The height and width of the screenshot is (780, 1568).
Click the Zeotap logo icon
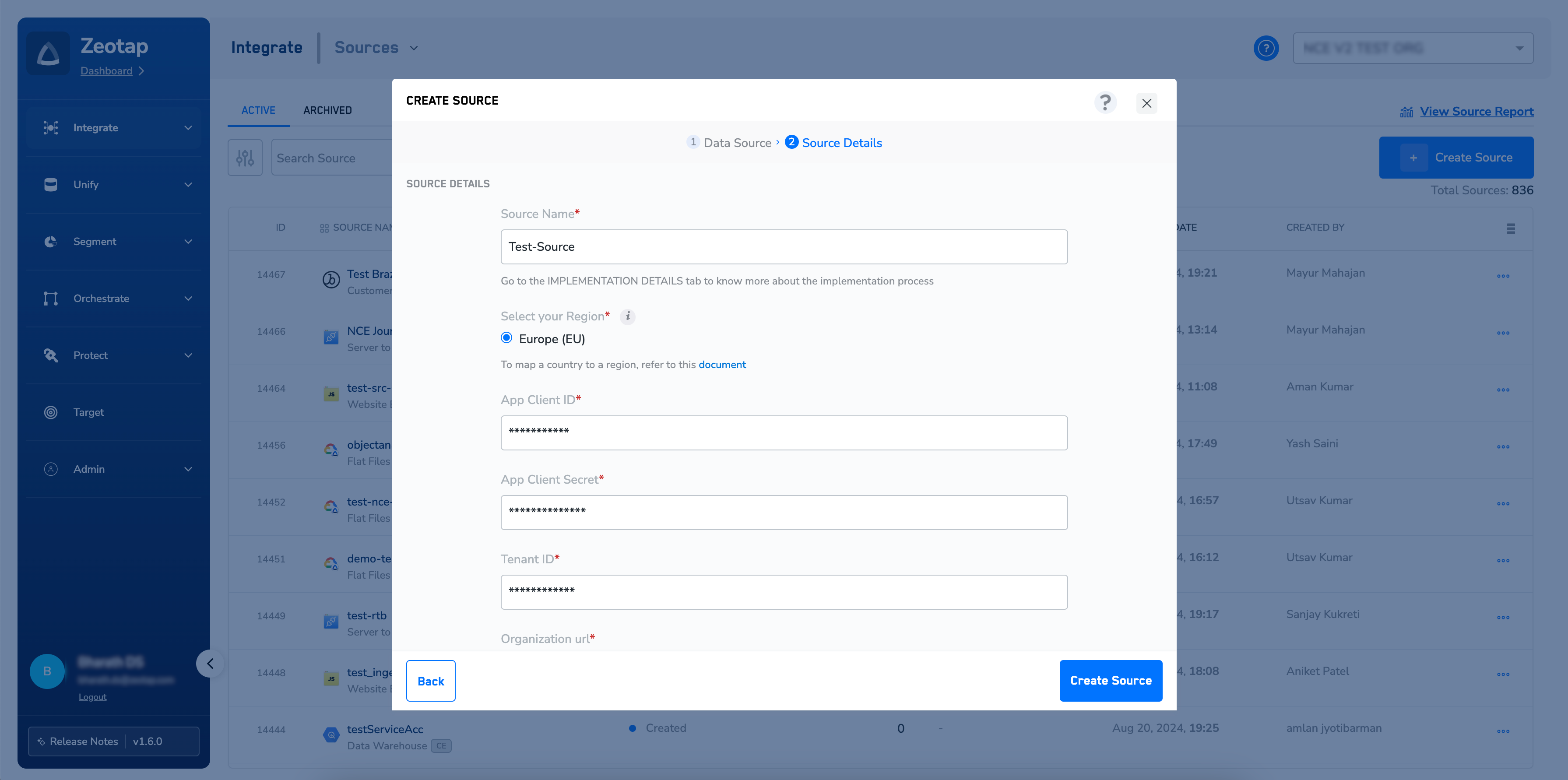[x=48, y=54]
